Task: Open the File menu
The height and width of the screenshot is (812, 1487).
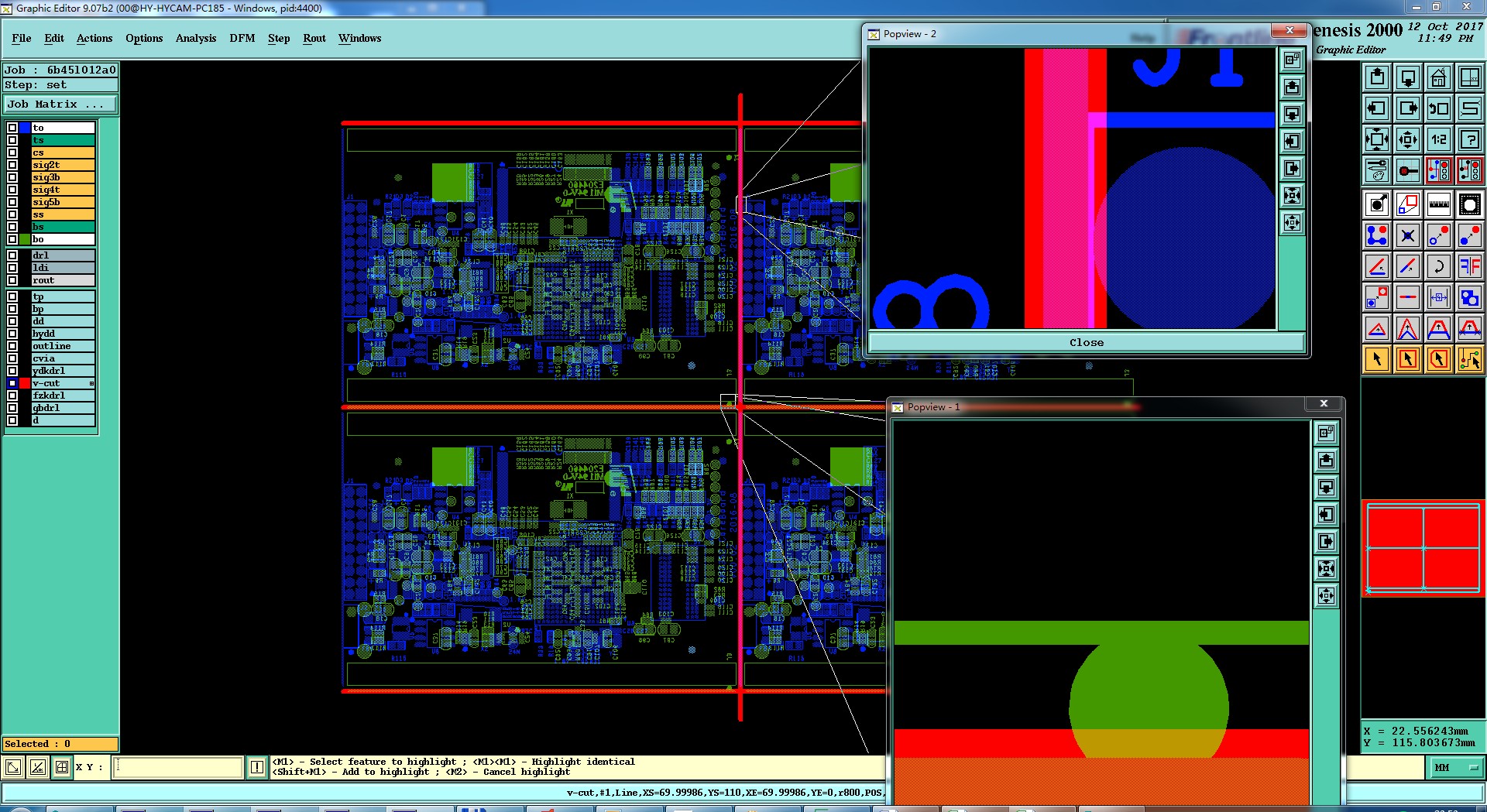Action: 22,38
